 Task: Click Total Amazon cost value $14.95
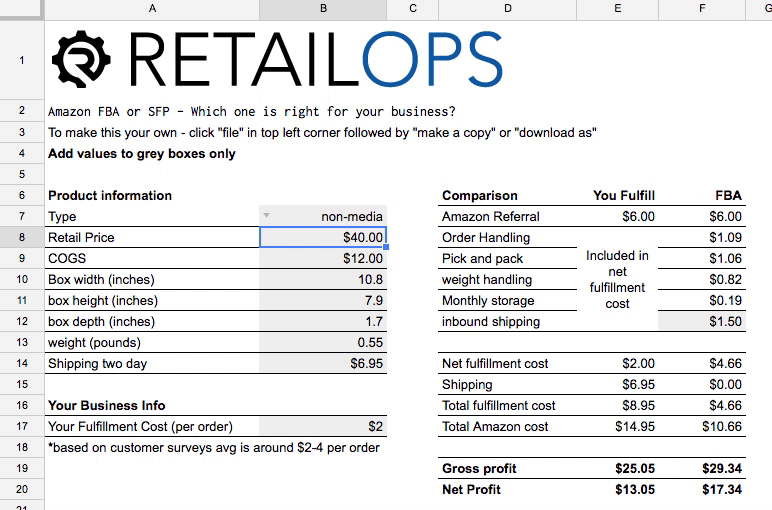(x=617, y=426)
